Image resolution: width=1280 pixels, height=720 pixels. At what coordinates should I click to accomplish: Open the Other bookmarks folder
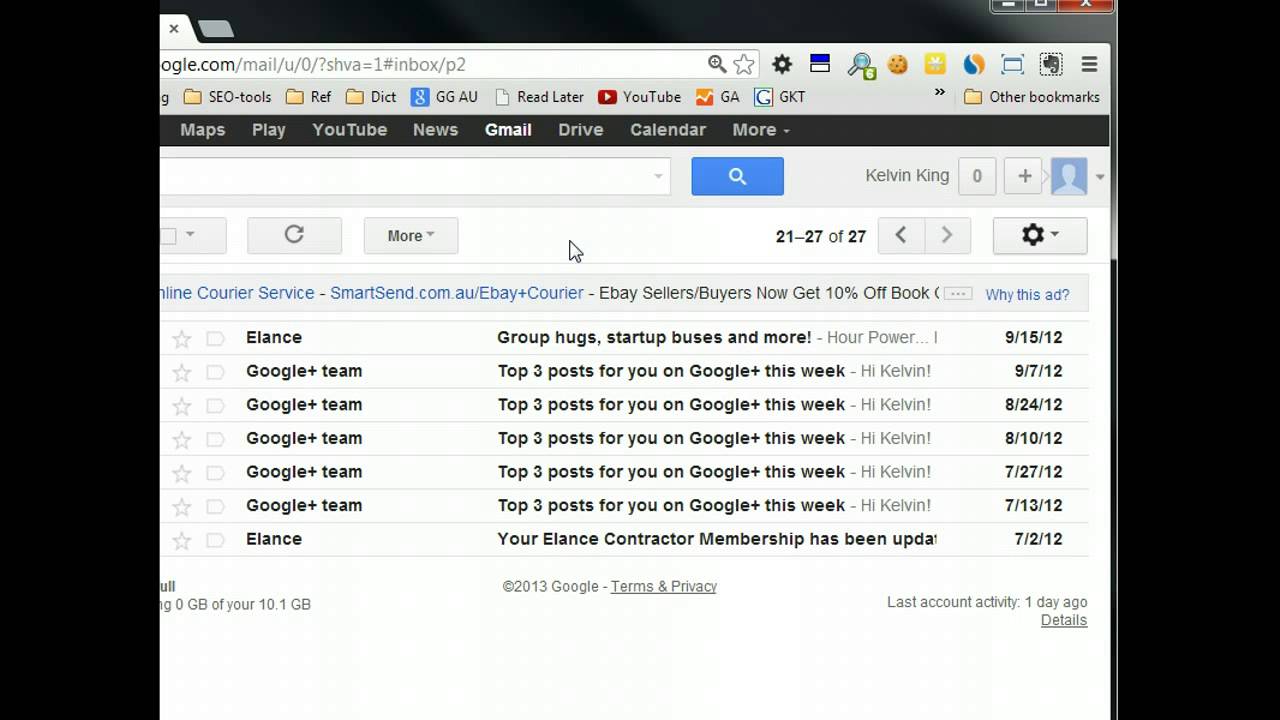(x=1032, y=97)
